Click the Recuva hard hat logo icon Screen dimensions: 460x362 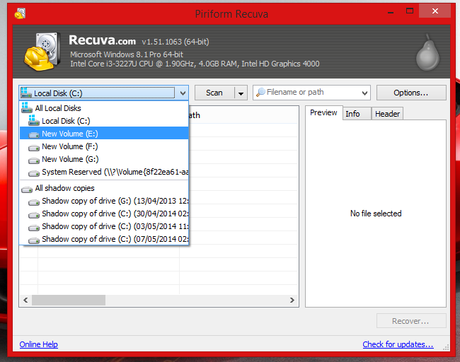point(42,52)
